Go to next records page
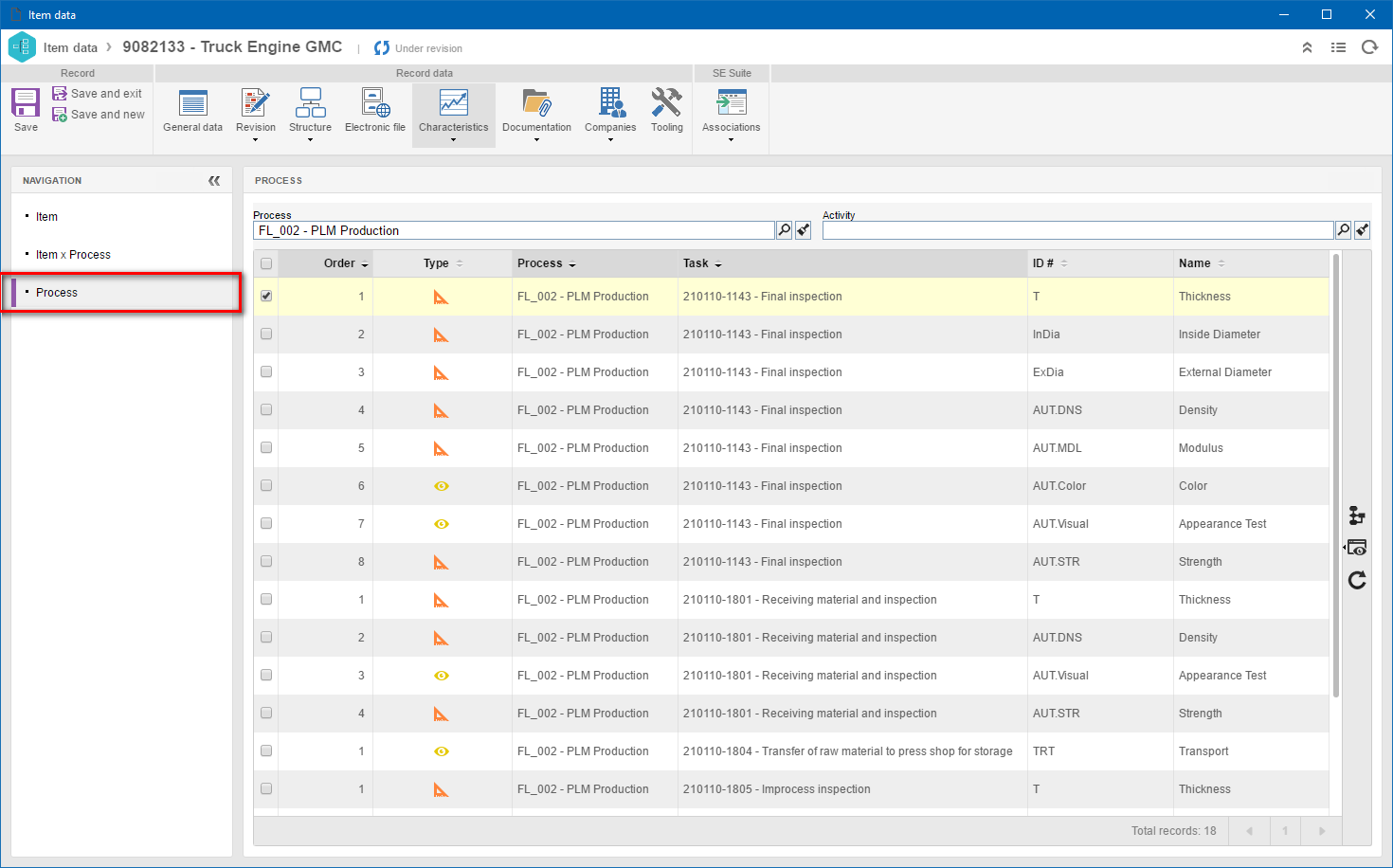Viewport: 1393px width, 868px height. (x=1322, y=831)
